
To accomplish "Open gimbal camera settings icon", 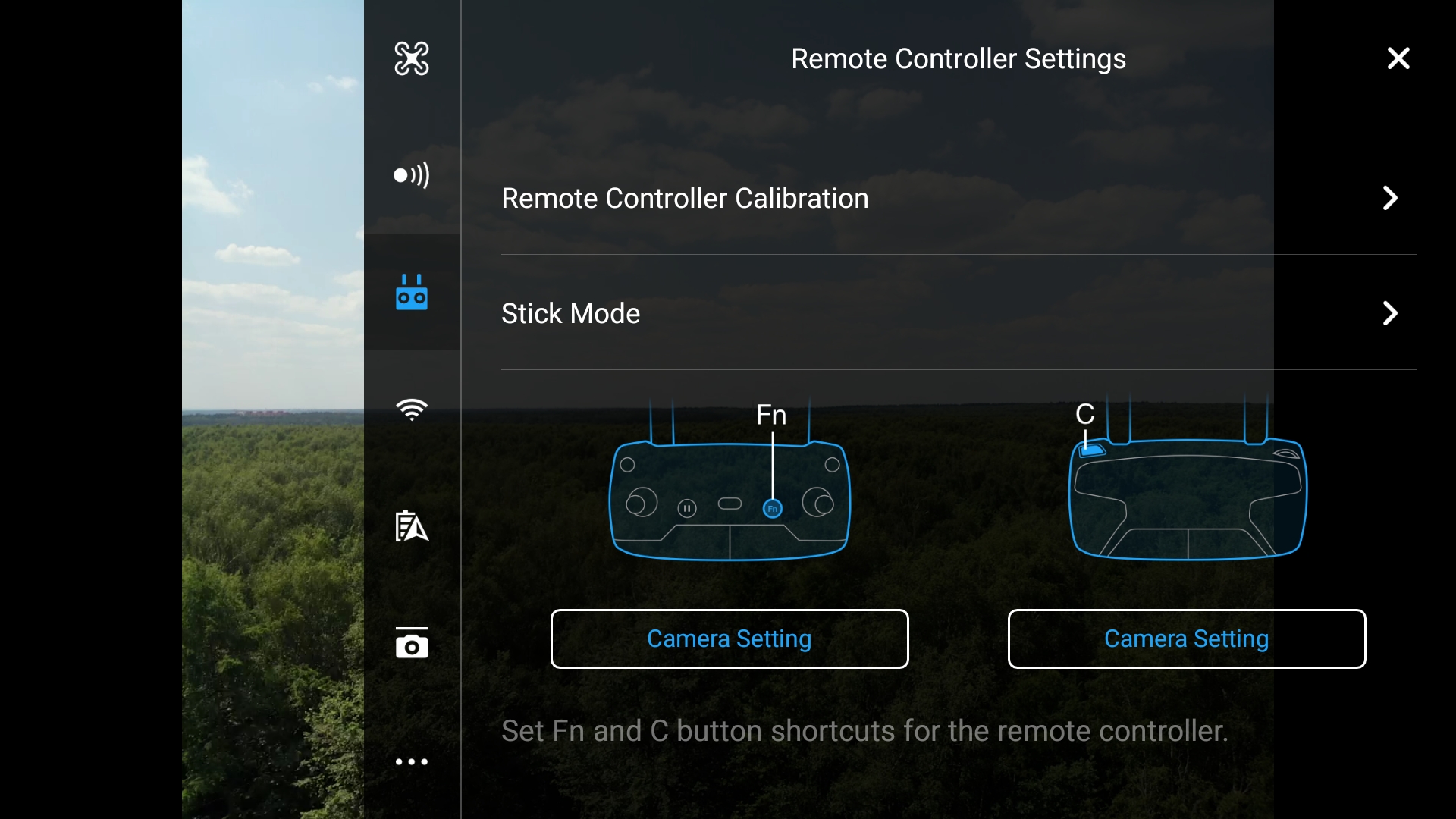I will 412,643.
